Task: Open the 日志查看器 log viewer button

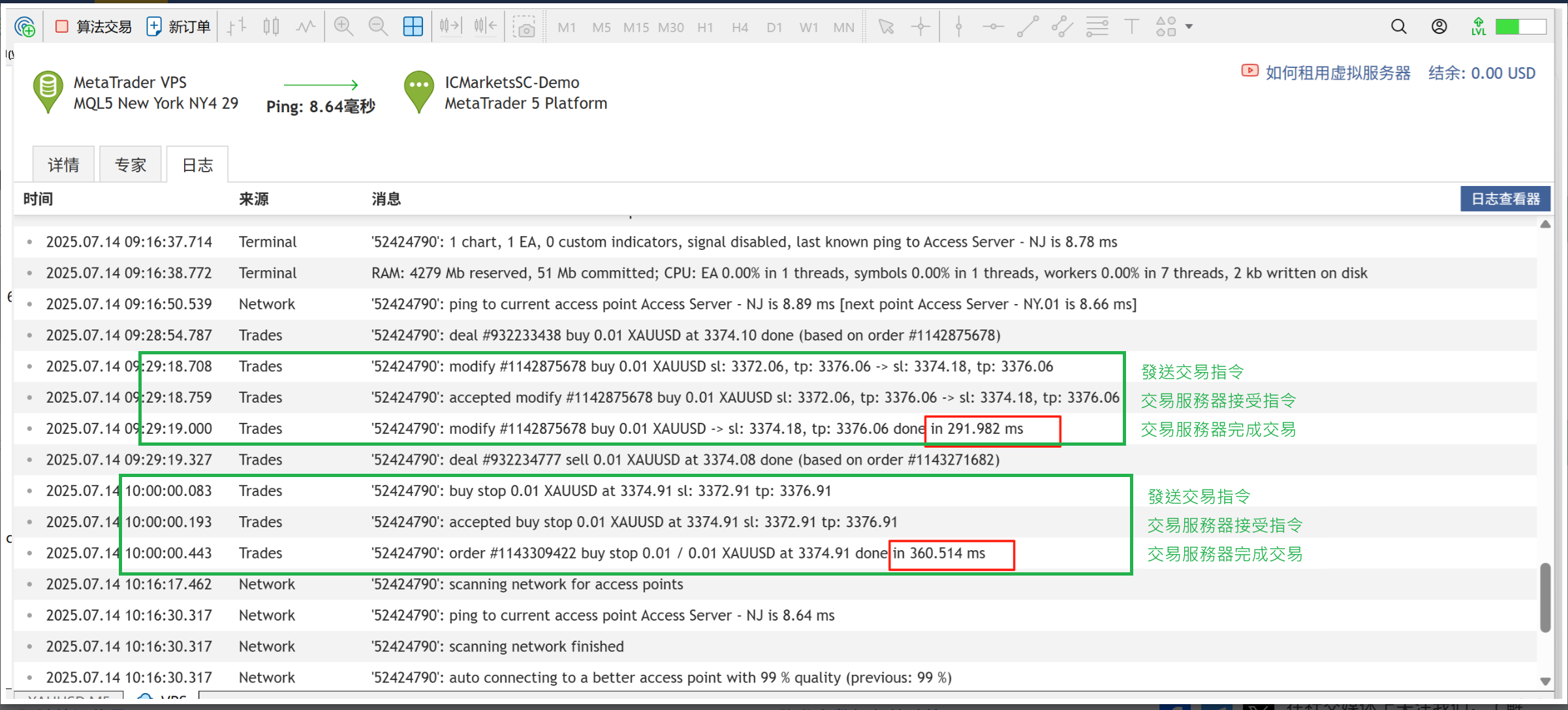Action: [x=1505, y=199]
